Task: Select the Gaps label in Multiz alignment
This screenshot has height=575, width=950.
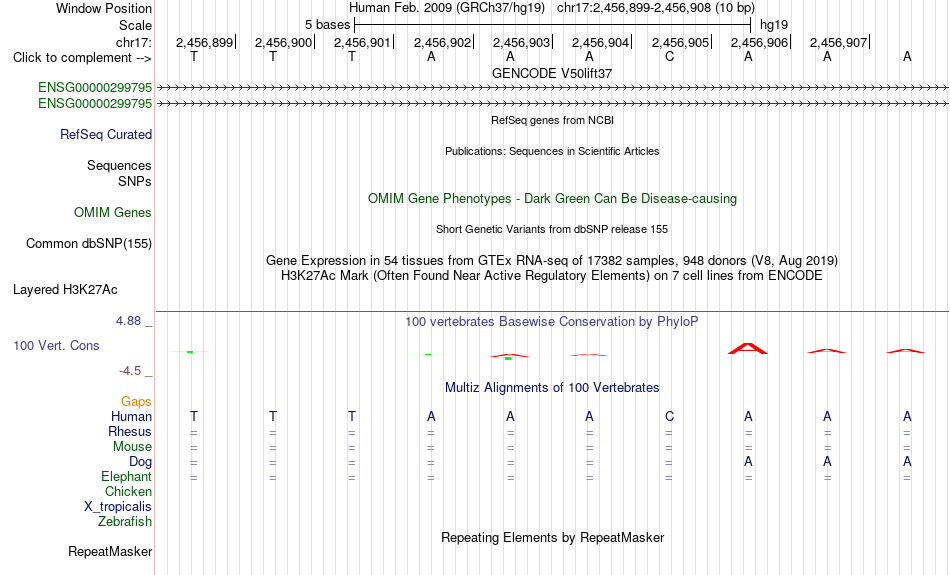Action: click(x=136, y=401)
